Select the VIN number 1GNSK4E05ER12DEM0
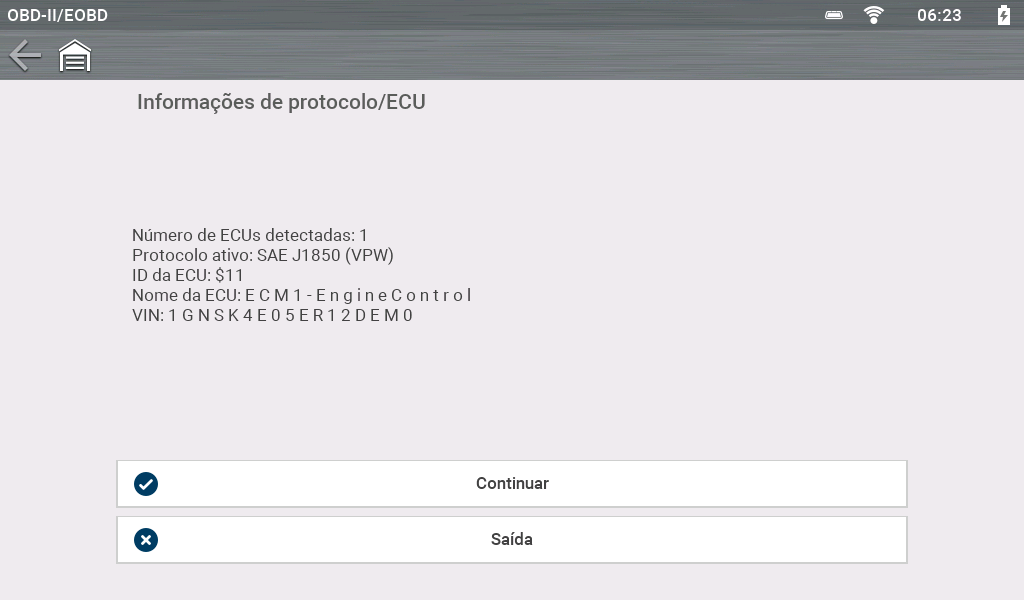The width and height of the screenshot is (1024, 600). click(290, 315)
